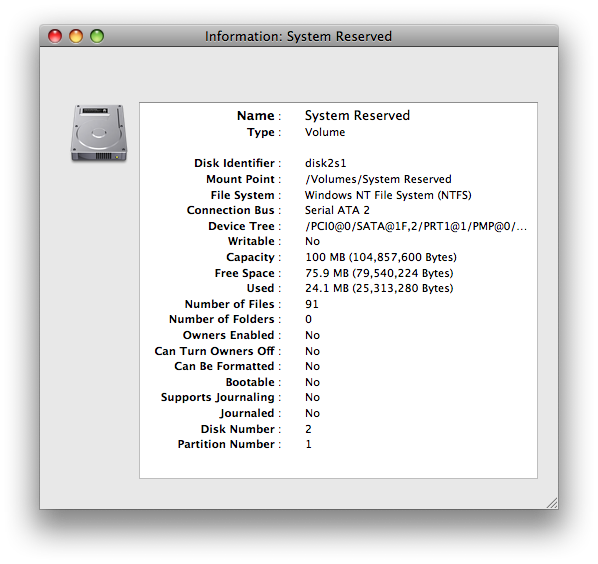Click the Supports Journaling value 'No'
The image size is (598, 564).
tap(312, 397)
